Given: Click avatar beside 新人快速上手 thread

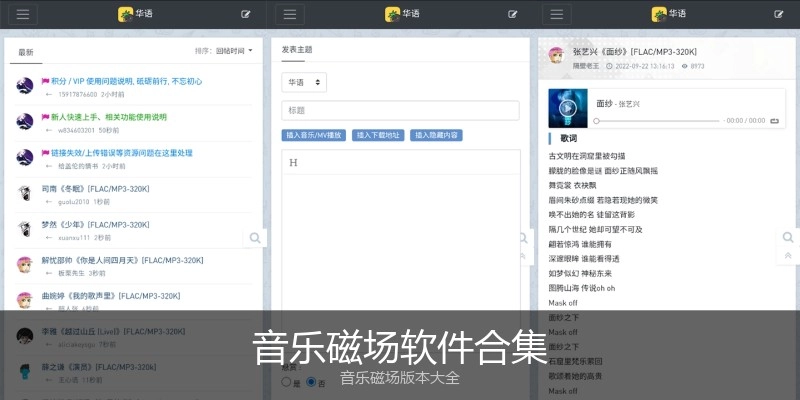Looking at the screenshot, I should tap(24, 121).
